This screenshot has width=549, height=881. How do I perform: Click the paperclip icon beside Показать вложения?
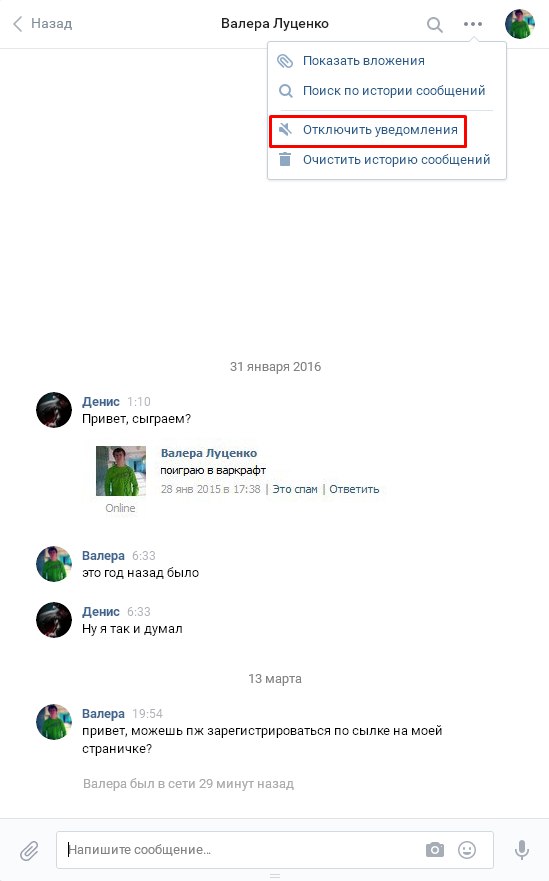pos(285,61)
